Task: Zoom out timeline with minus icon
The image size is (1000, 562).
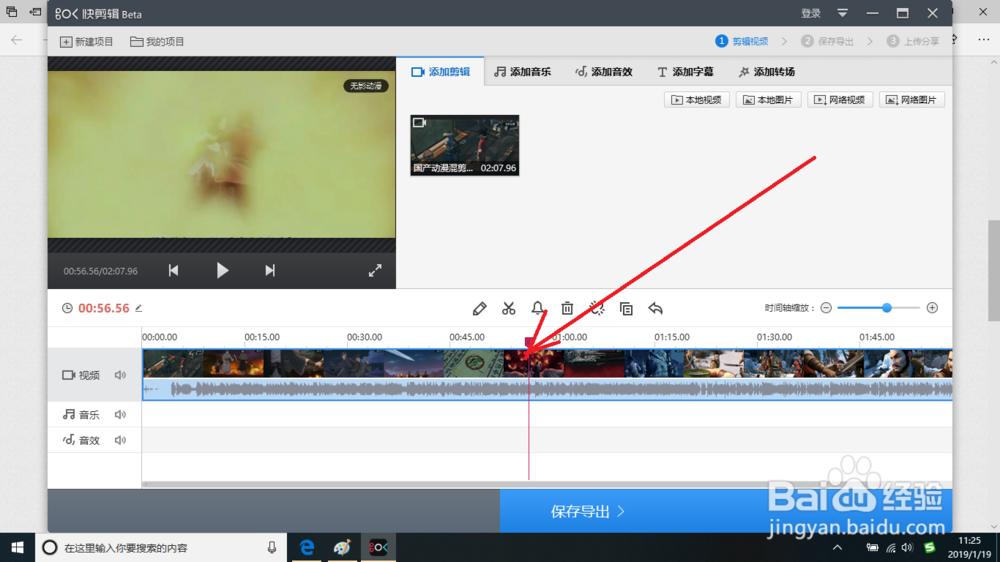Action: click(826, 308)
